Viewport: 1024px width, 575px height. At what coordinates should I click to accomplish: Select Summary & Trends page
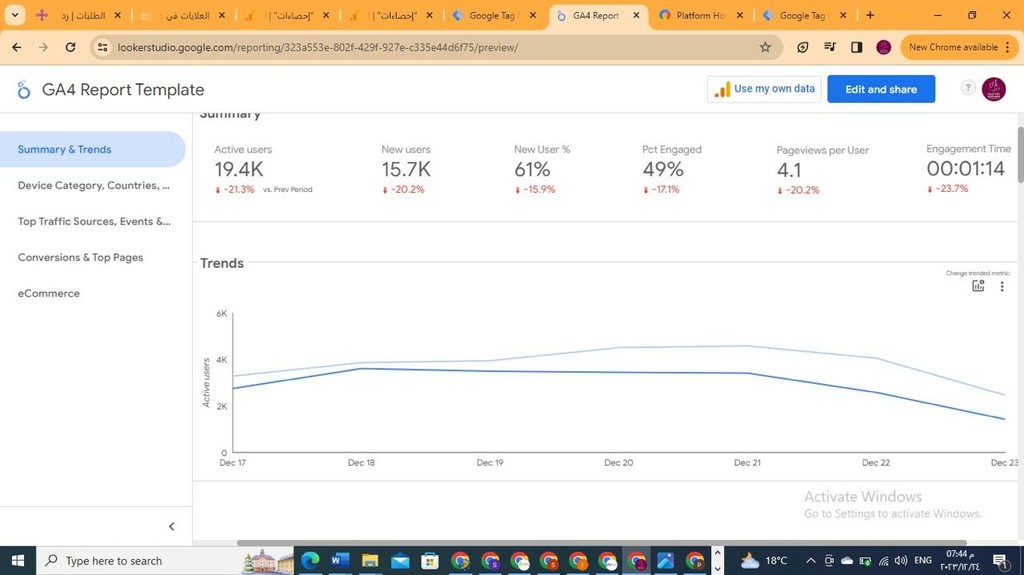[x=93, y=149]
